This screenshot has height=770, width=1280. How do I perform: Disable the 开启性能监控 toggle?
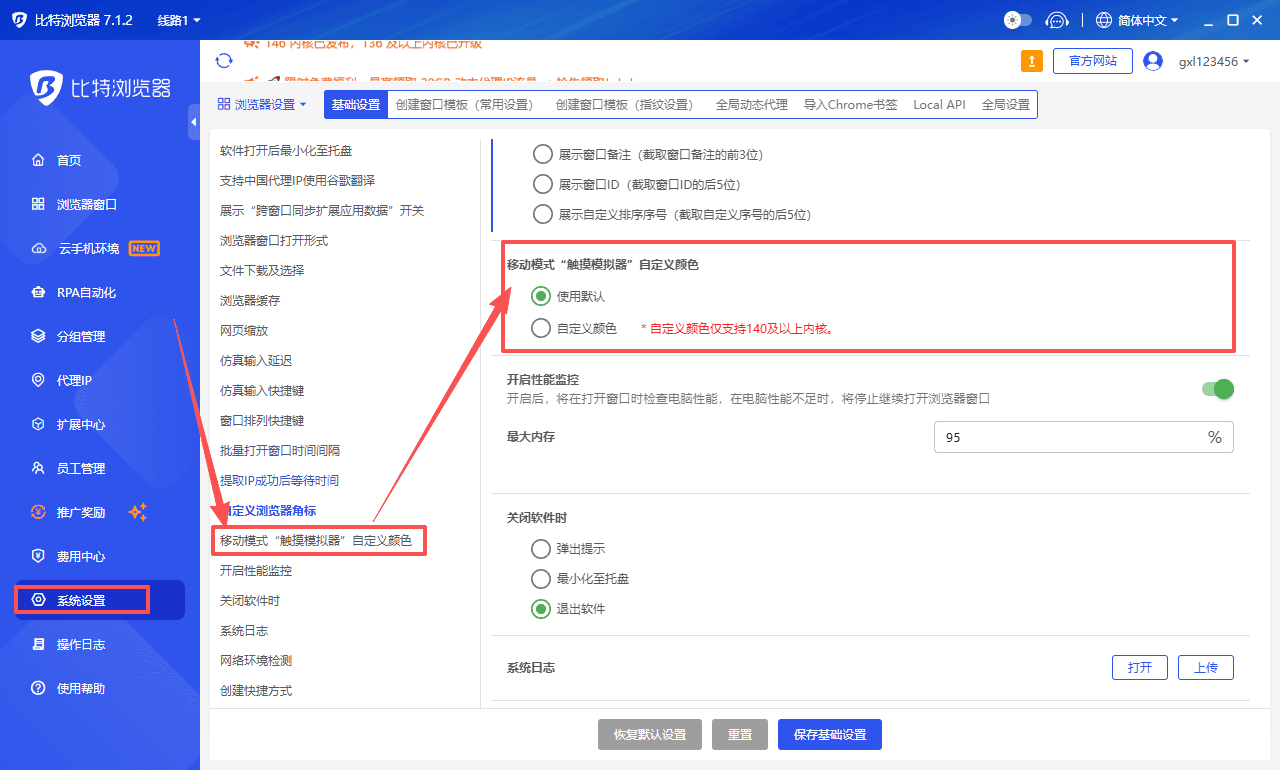point(1217,389)
